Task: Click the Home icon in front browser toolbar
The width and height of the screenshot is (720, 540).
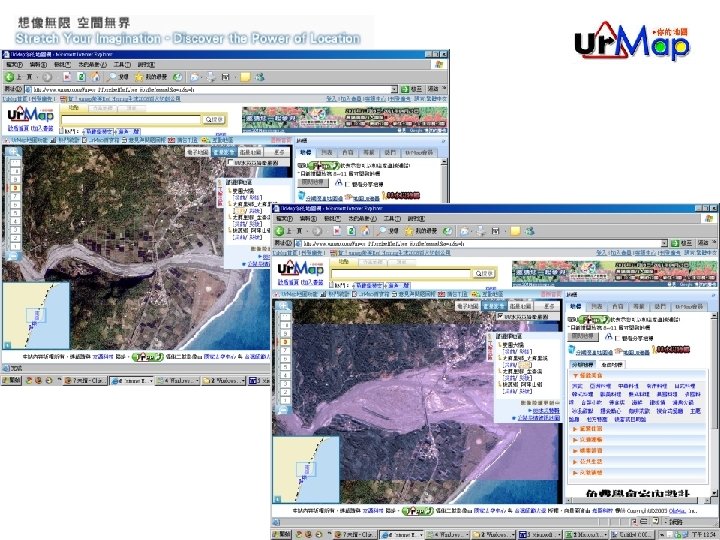Action: point(365,231)
